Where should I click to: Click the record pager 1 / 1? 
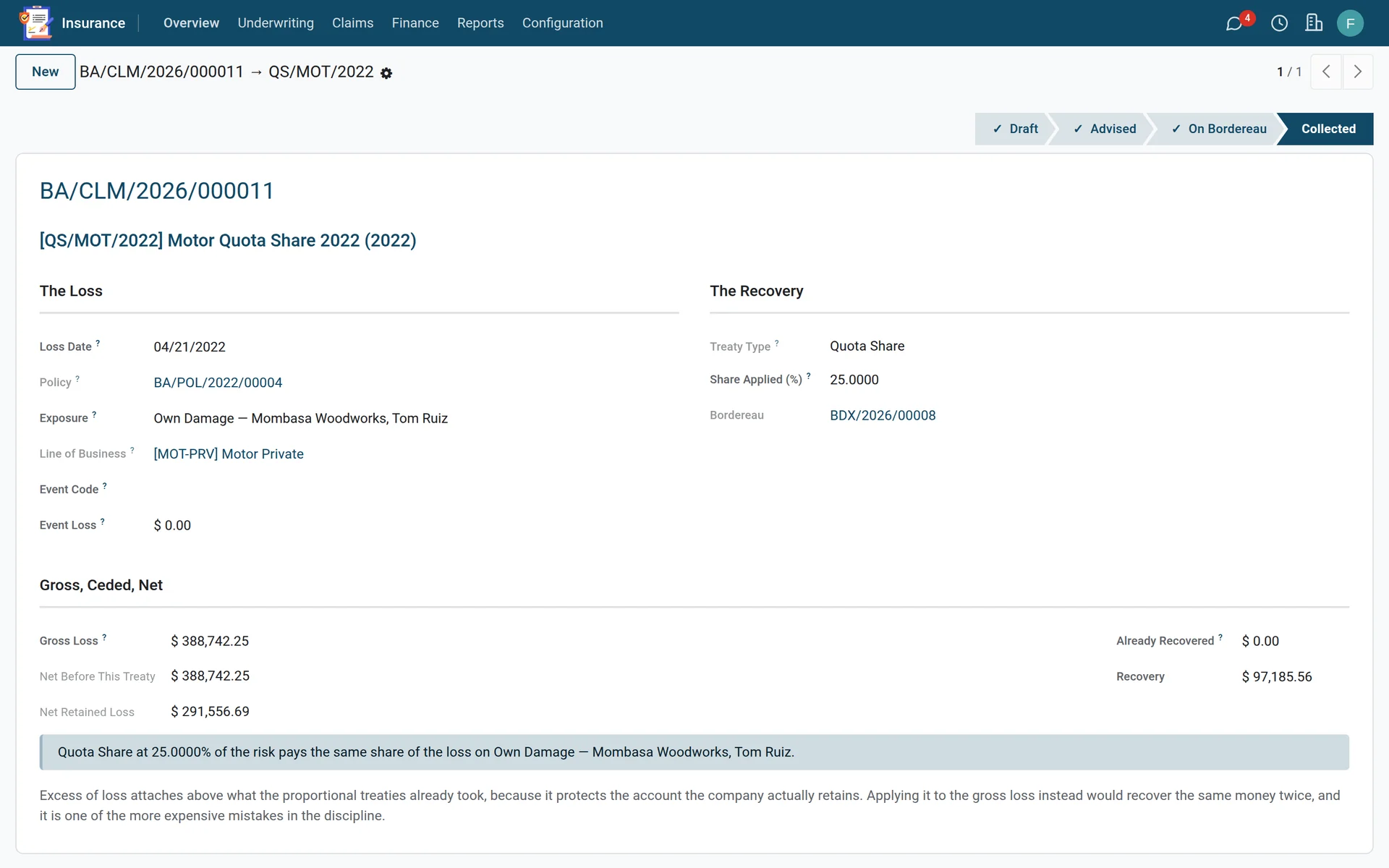(x=1289, y=72)
